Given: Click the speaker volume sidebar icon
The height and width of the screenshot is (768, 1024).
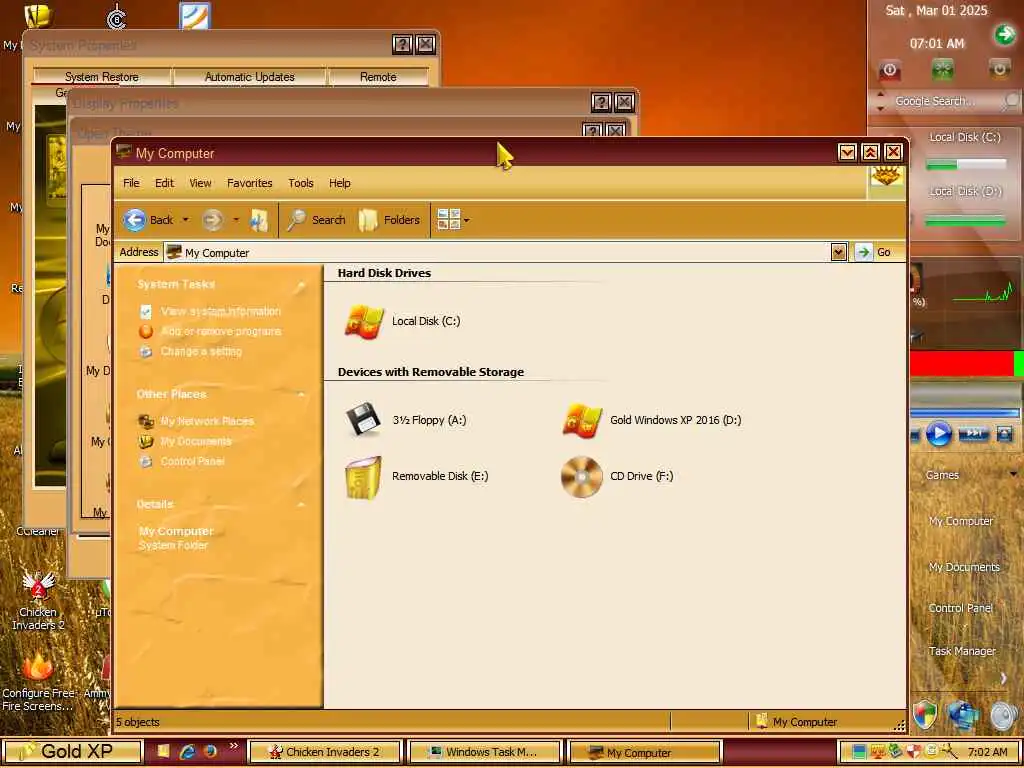Looking at the screenshot, I should pyautogui.click(x=1003, y=715).
